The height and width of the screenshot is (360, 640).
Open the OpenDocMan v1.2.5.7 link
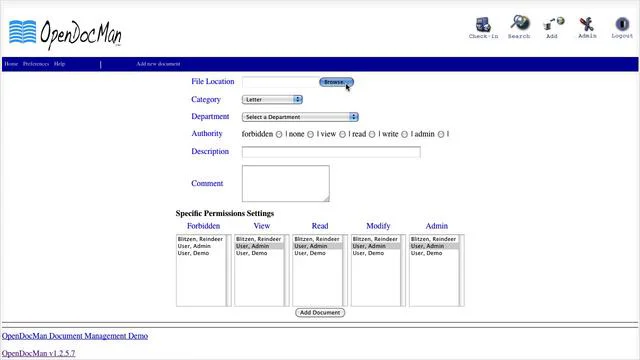[x=38, y=353]
